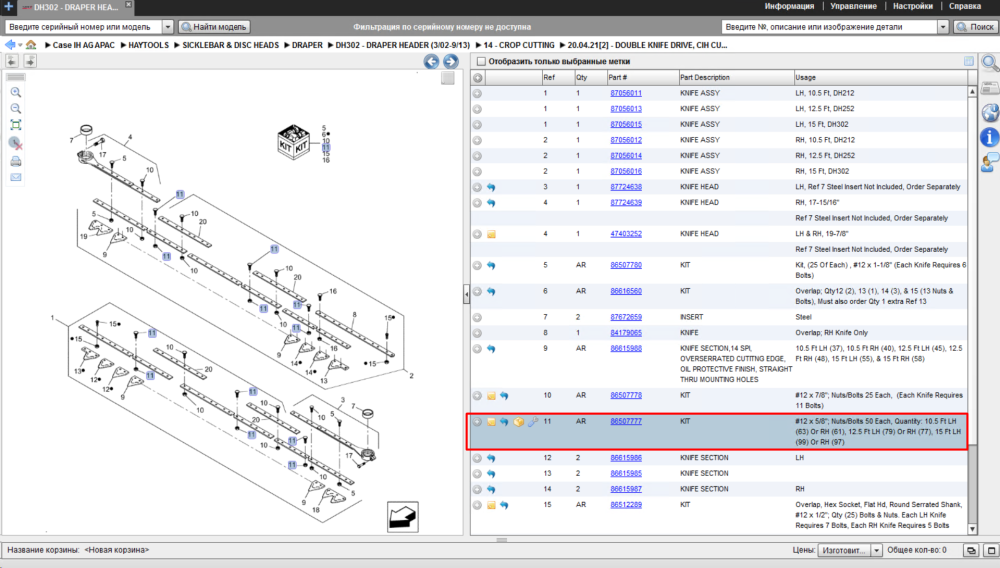Click the note icon on part 47403252 row
The width and height of the screenshot is (1000, 568).
[491, 234]
